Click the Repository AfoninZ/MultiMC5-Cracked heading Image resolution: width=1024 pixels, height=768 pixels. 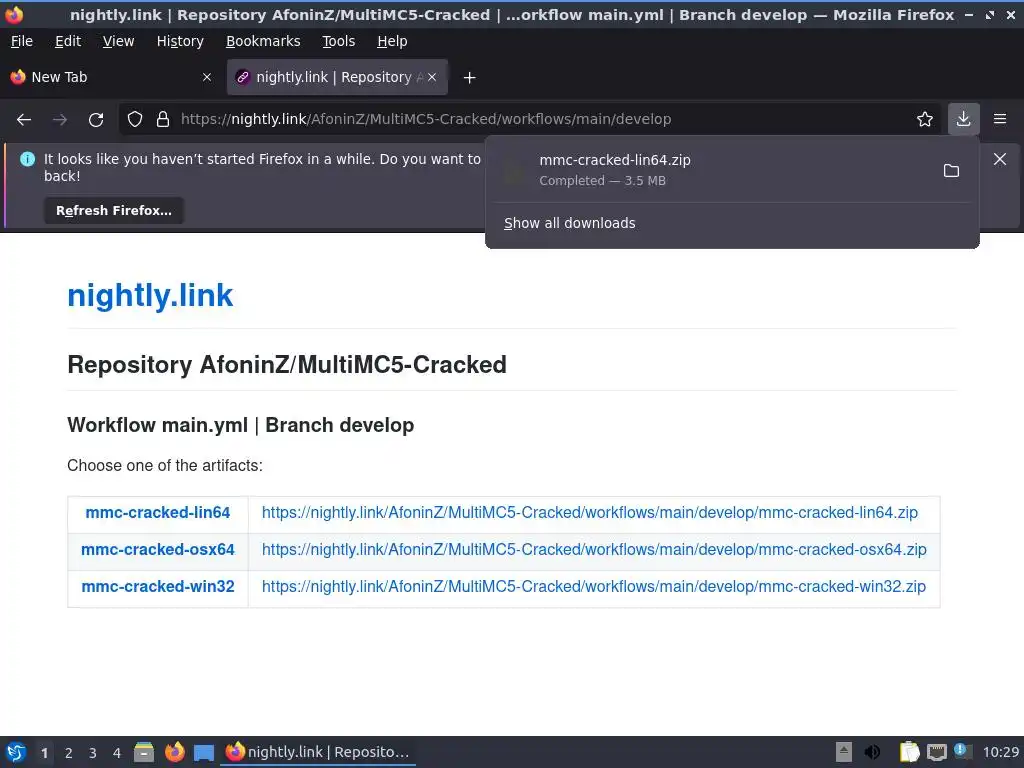pyautogui.click(x=287, y=364)
